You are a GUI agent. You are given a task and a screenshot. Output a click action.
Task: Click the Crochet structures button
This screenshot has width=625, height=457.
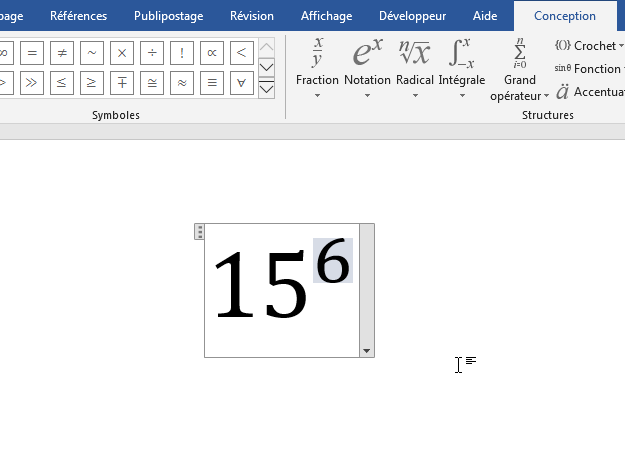click(588, 46)
